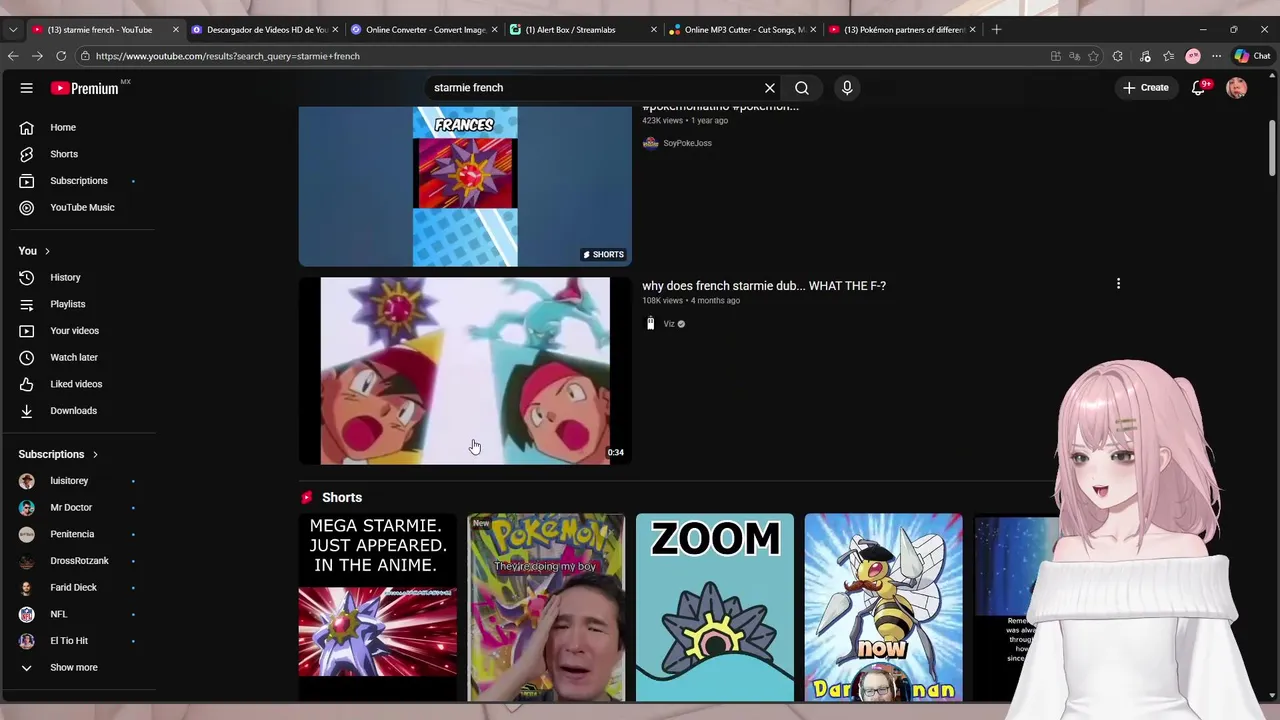Open the Viz channel avatar icon
The height and width of the screenshot is (720, 1280).
650,323
